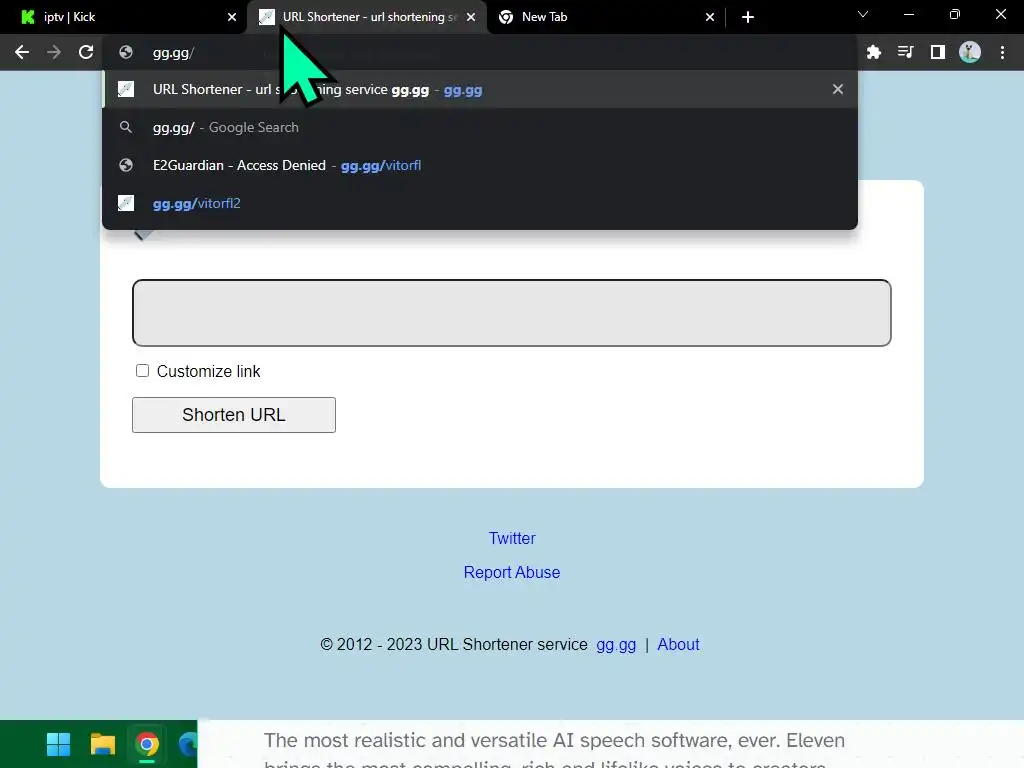Open the Chrome profile avatar

[970, 52]
